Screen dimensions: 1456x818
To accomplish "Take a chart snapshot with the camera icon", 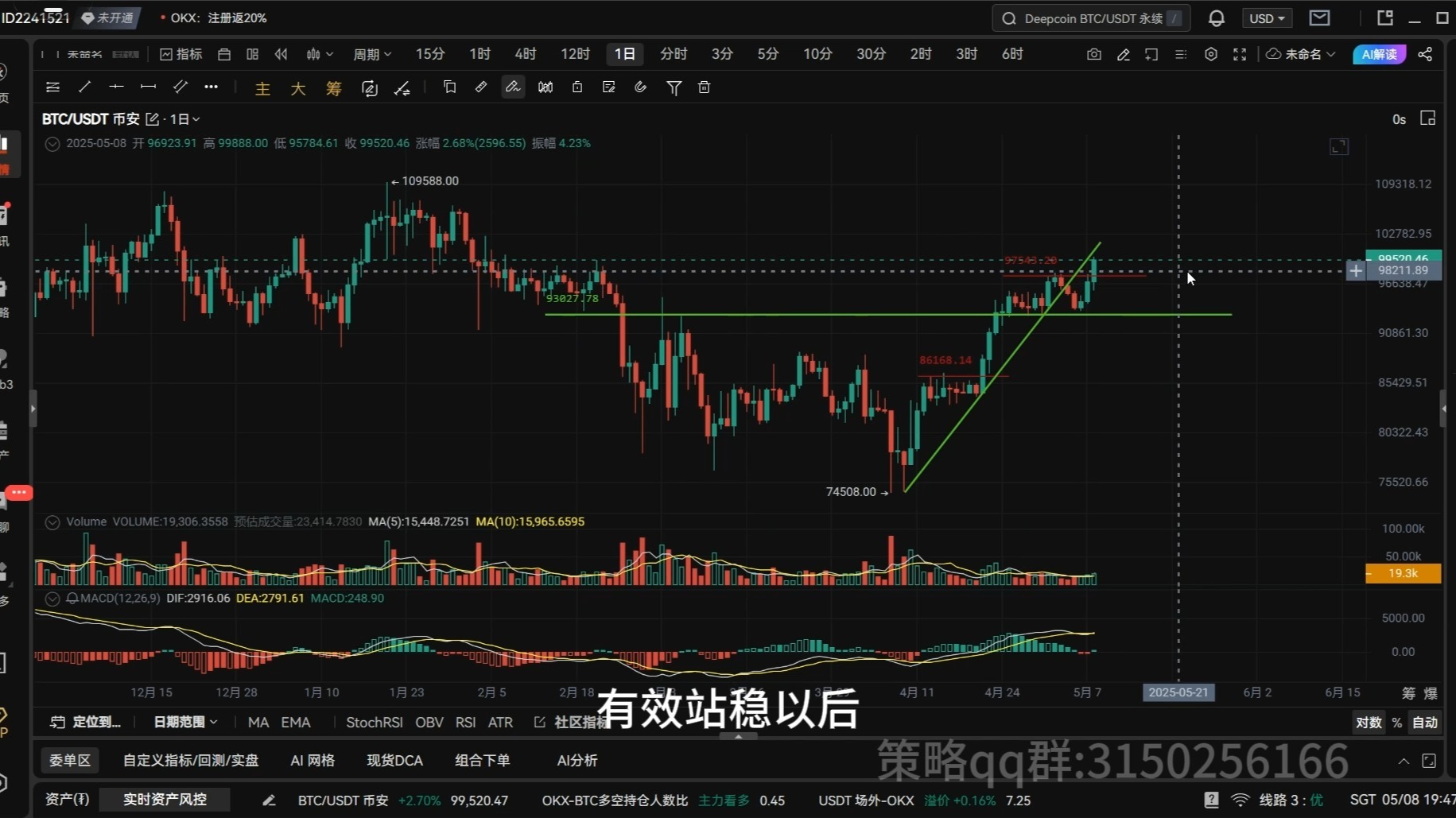I will (1093, 54).
